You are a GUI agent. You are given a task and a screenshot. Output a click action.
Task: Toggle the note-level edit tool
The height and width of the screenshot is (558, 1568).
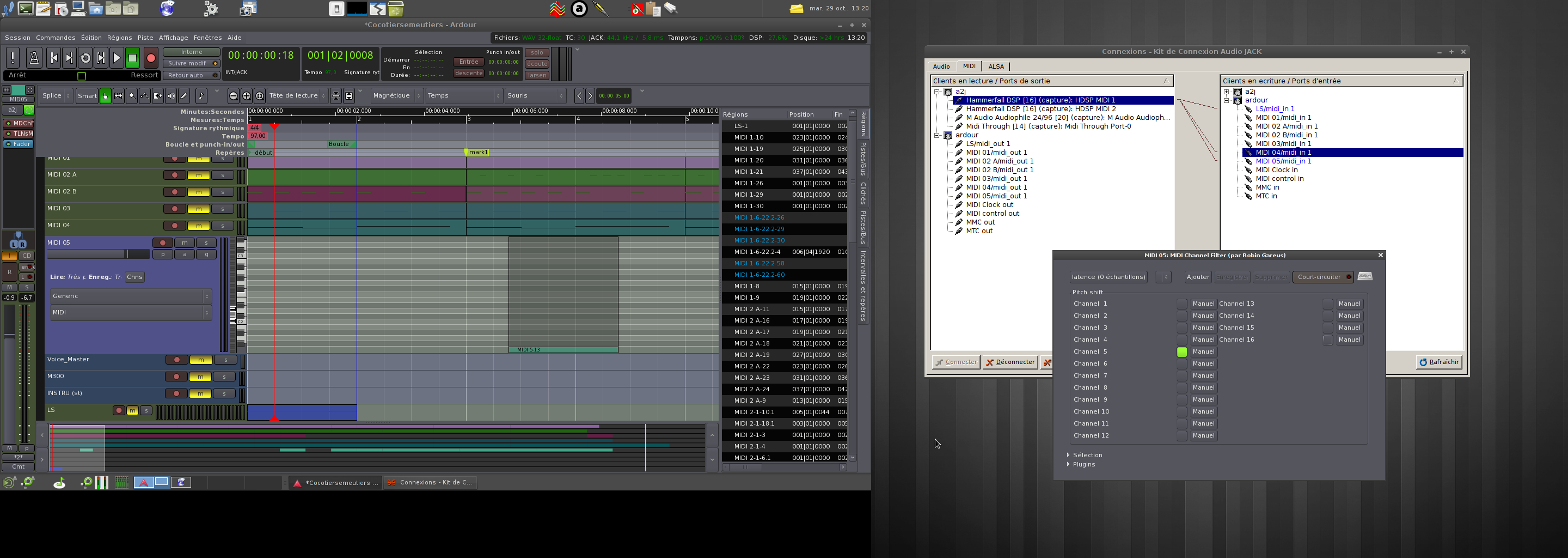point(201,96)
